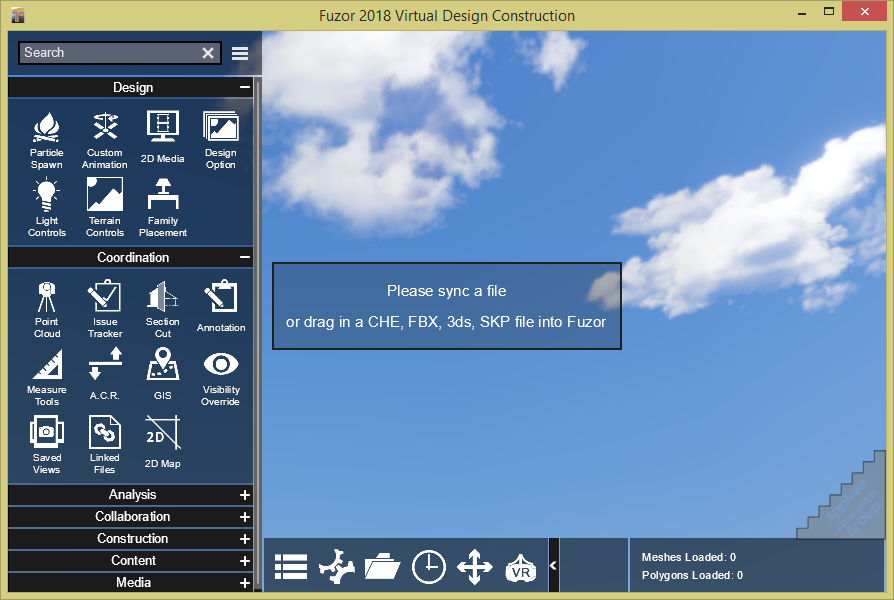Viewport: 894px width, 600px height.
Task: Select the Section Cut tool
Action: coord(162,309)
